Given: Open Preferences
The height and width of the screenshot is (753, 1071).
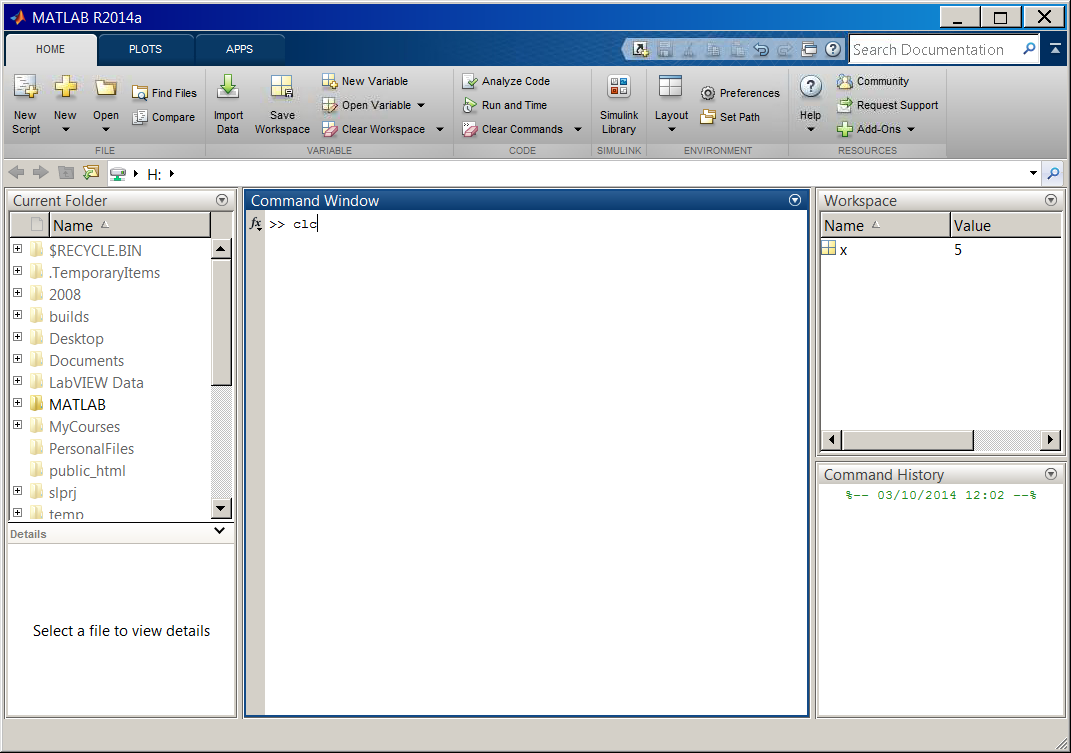Looking at the screenshot, I should 740,93.
